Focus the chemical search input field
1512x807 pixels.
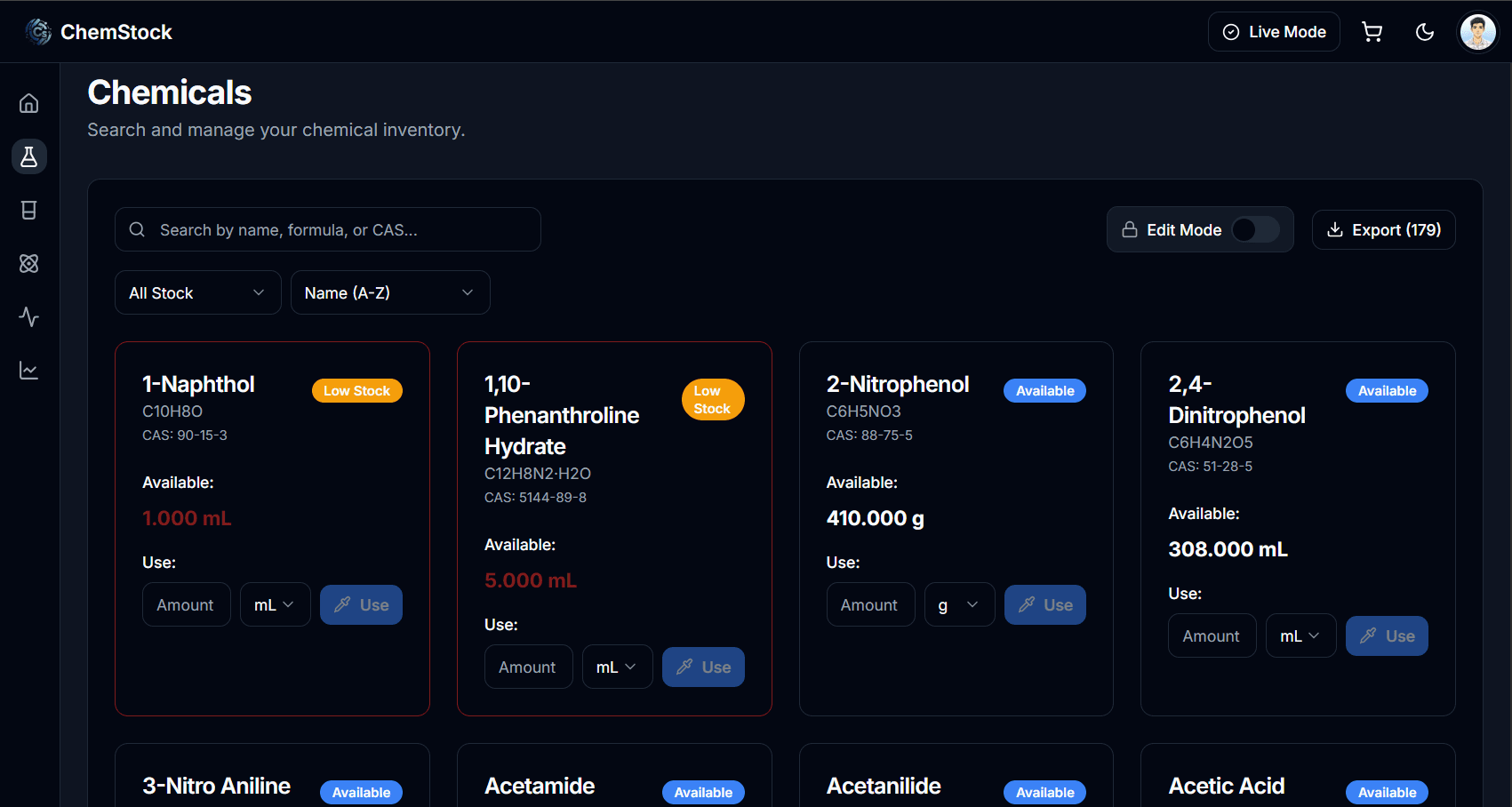click(x=328, y=229)
